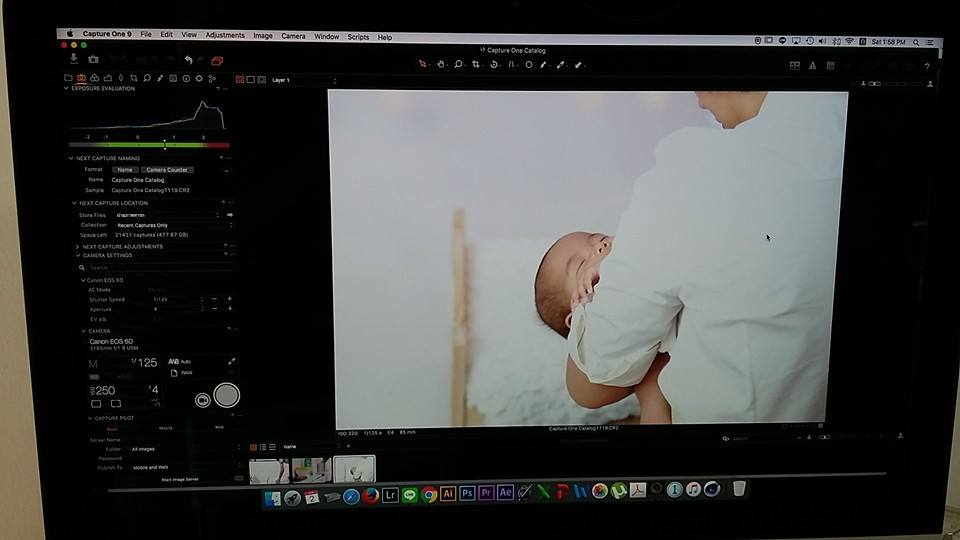Open the Collection Recent Captures Only dropdown
This screenshot has width=960, height=540.
[174, 225]
